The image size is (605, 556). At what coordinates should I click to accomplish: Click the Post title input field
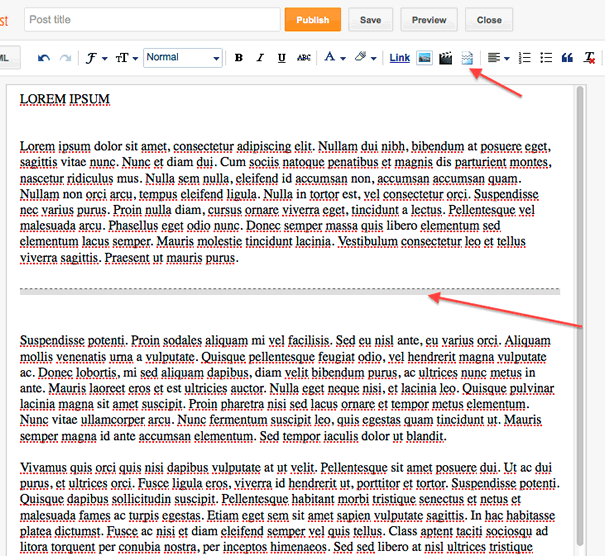click(152, 19)
